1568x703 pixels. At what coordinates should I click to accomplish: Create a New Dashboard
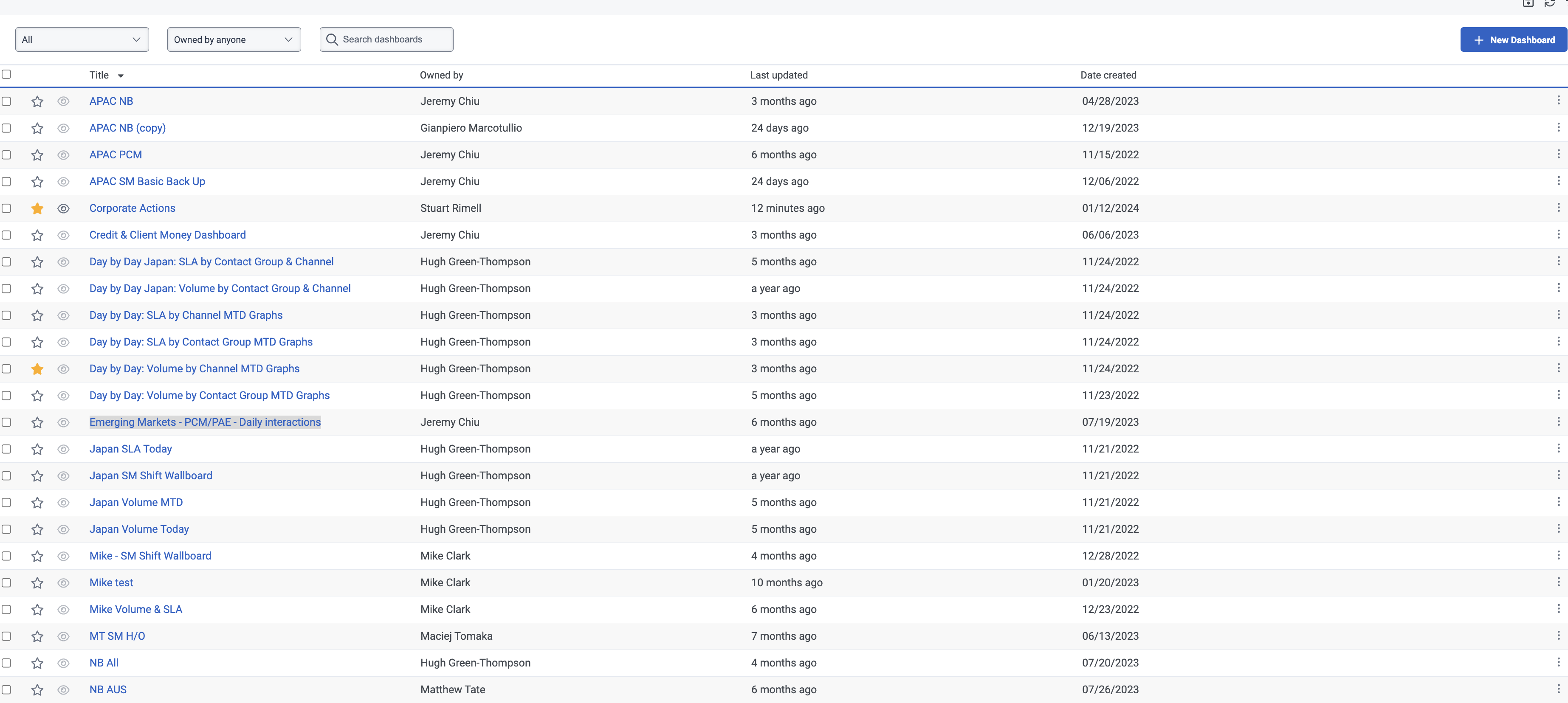coord(1513,40)
